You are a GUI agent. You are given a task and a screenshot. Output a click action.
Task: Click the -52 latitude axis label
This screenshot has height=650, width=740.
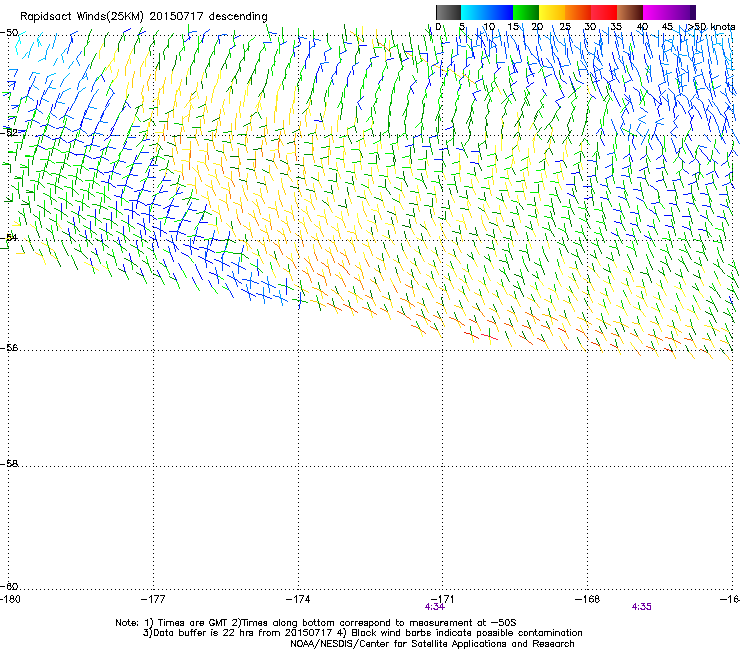(9, 133)
